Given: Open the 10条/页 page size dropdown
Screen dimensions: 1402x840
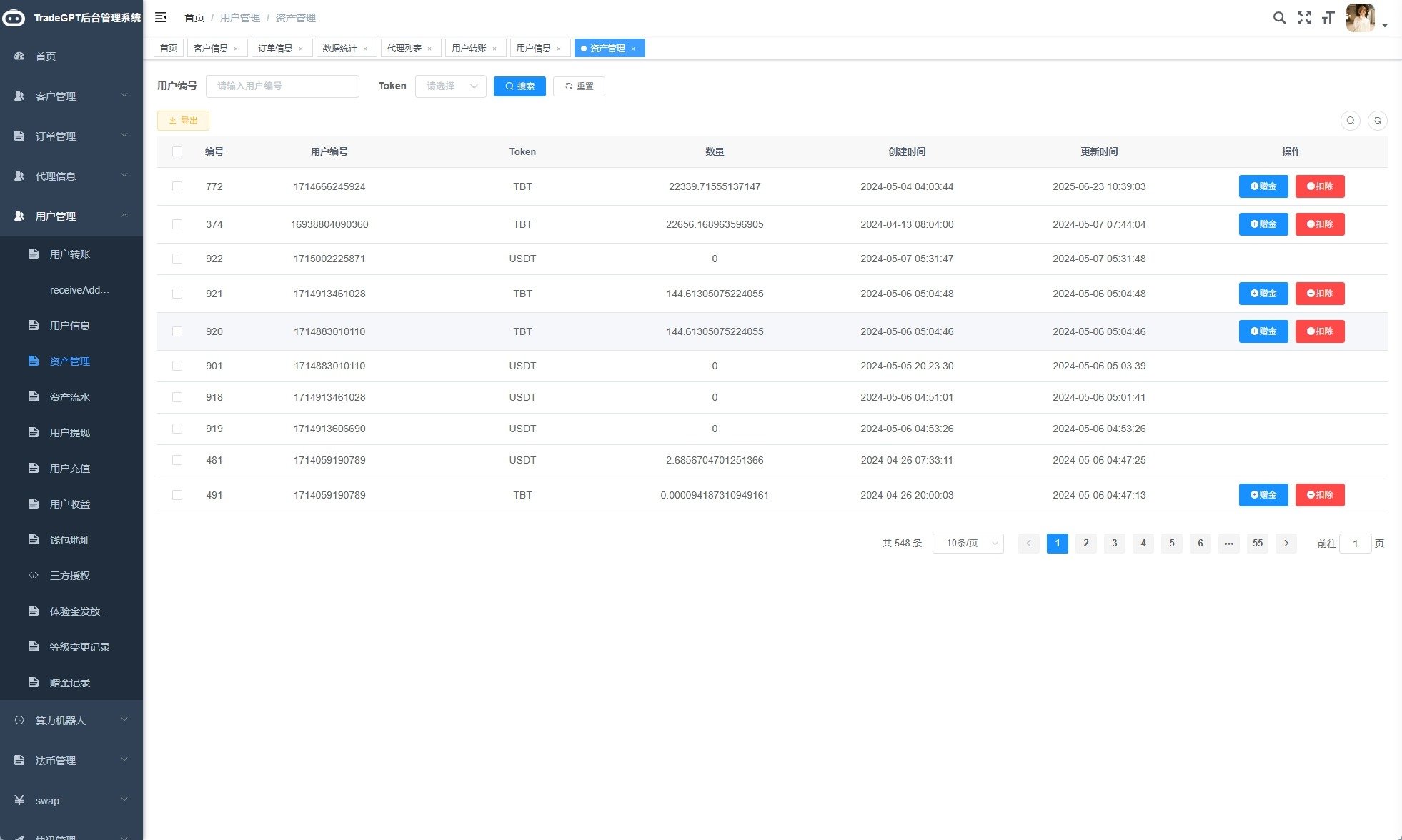Looking at the screenshot, I should pyautogui.click(x=968, y=544).
